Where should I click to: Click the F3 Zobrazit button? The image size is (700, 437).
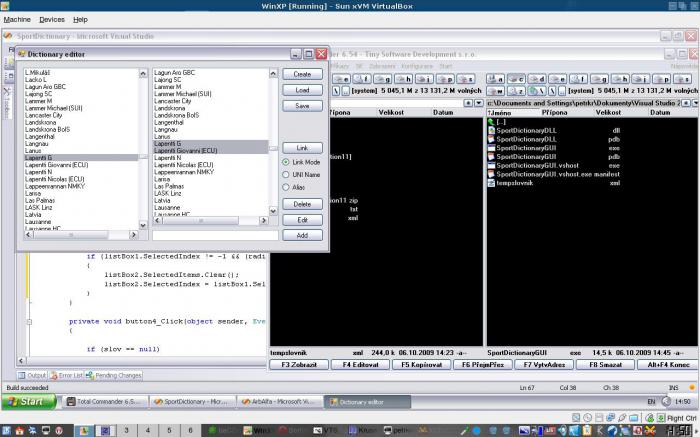[x=299, y=365]
